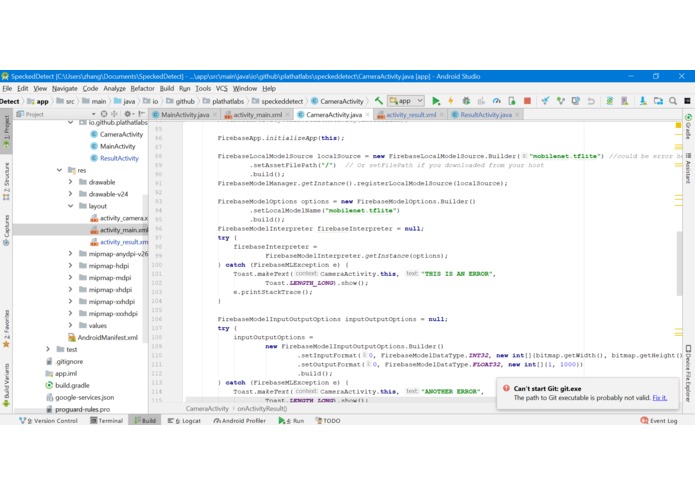This screenshot has width=695, height=494.
Task: Open Project panel settings gear
Action: (x=128, y=114)
